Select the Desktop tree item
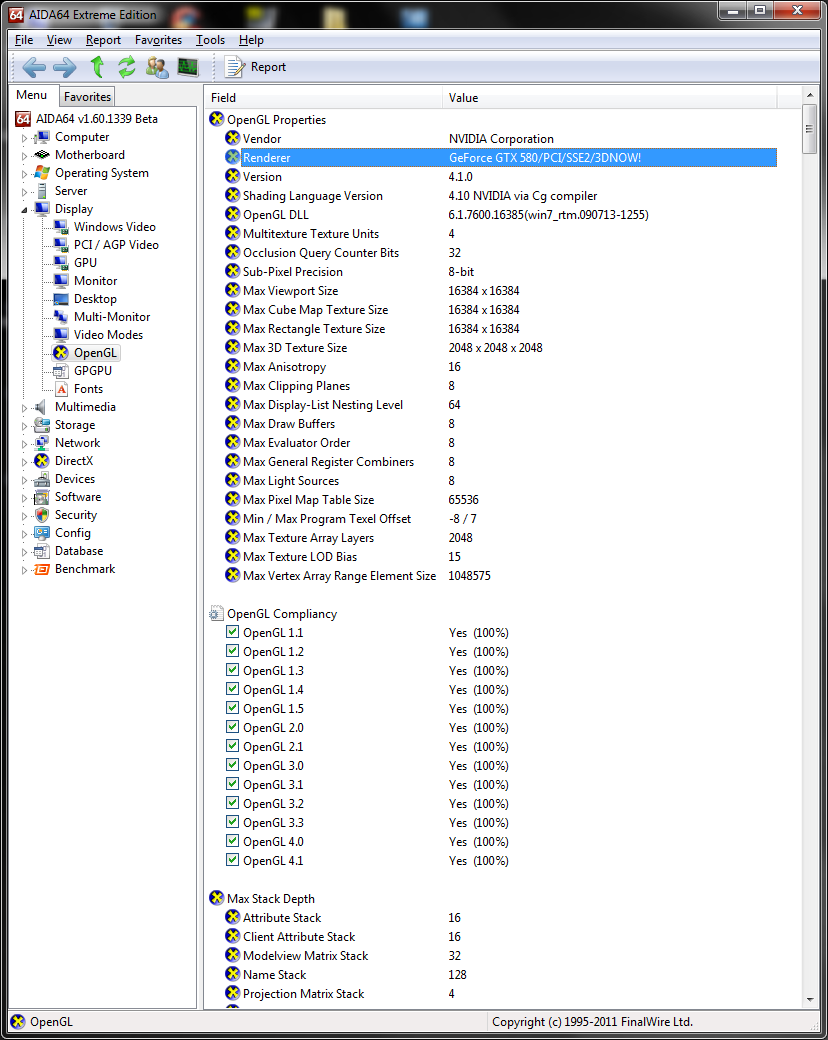828x1040 pixels. point(95,298)
